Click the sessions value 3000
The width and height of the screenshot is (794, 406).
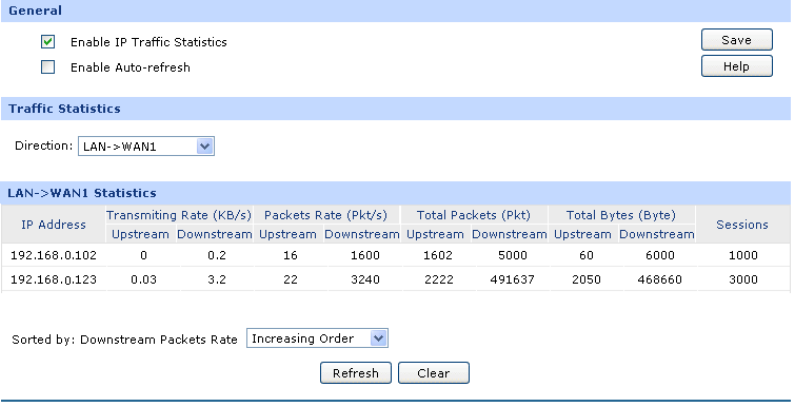click(742, 279)
